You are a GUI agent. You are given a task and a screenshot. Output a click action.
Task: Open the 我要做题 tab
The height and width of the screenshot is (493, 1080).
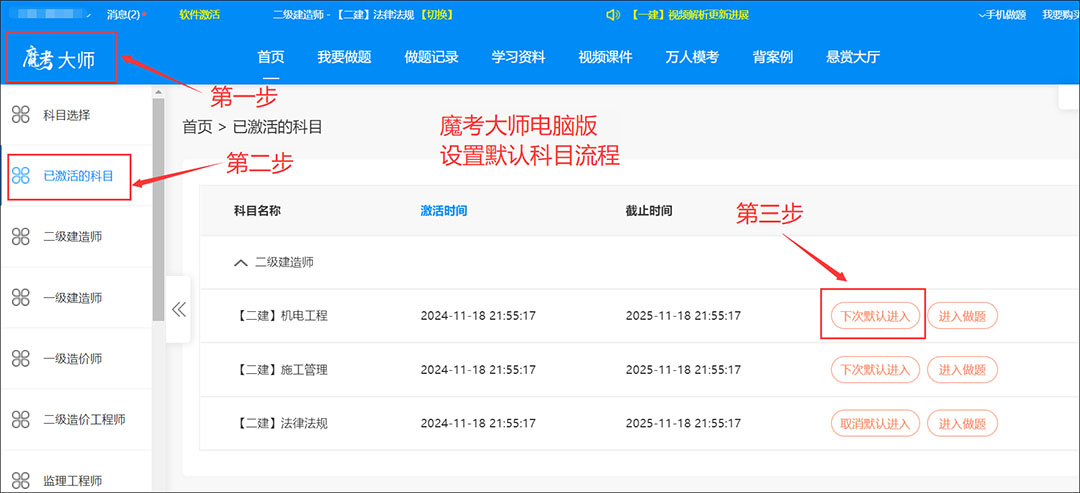[x=344, y=57]
